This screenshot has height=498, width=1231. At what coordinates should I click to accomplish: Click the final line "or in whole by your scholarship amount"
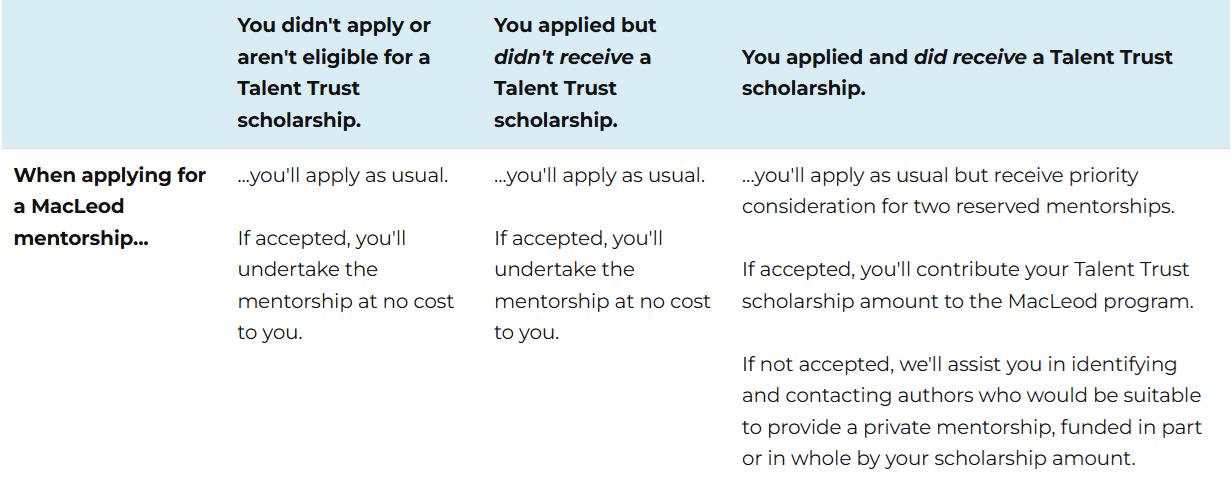[939, 459]
